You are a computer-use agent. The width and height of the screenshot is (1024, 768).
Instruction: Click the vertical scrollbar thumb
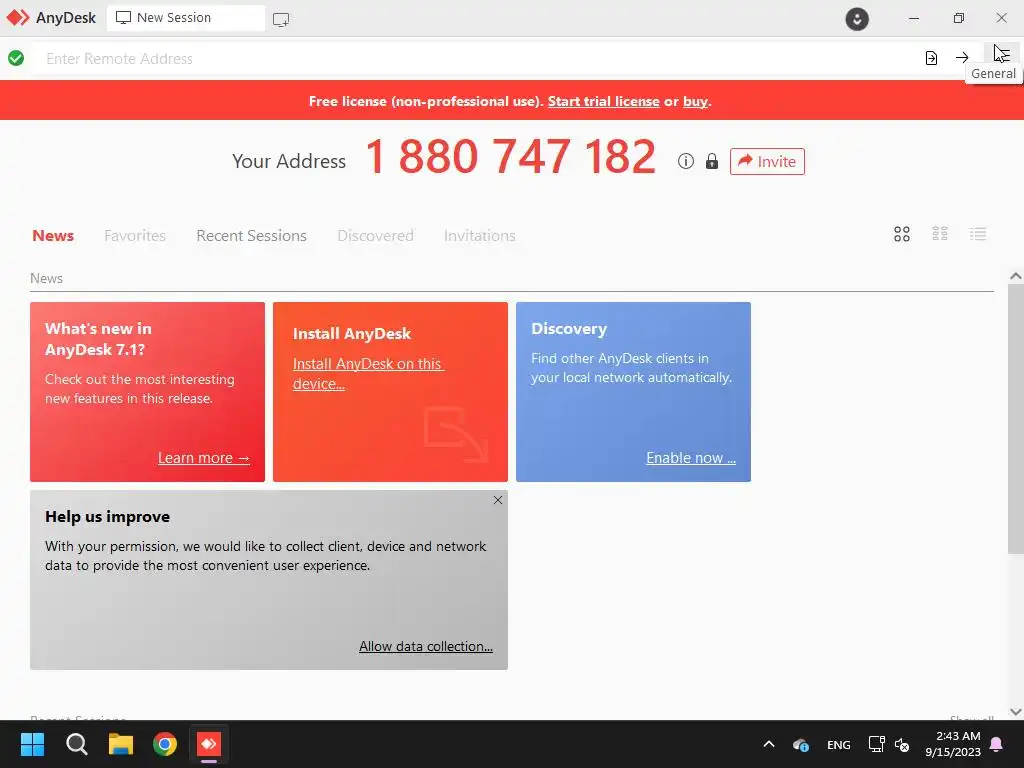coord(1016,418)
